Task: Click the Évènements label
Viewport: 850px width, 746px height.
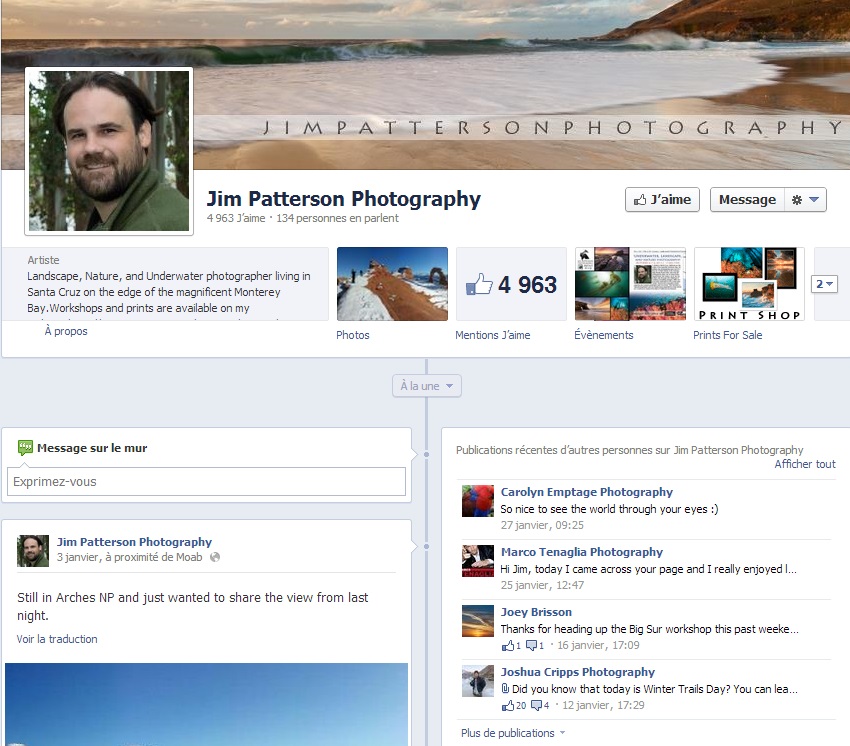Action: [x=603, y=335]
